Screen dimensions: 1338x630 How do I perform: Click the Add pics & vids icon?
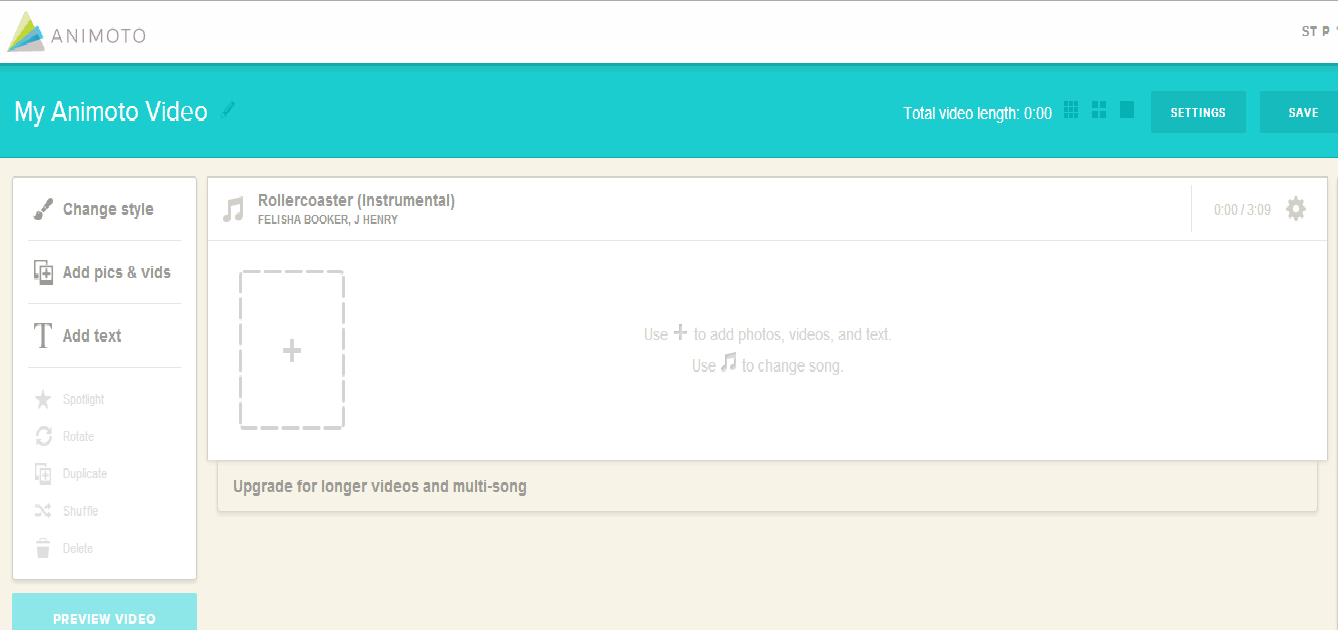point(43,272)
